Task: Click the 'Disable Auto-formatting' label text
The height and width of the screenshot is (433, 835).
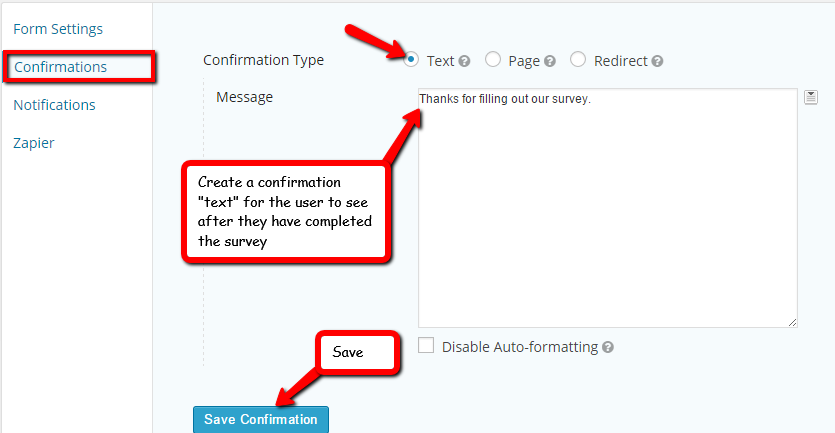Action: tap(519, 347)
